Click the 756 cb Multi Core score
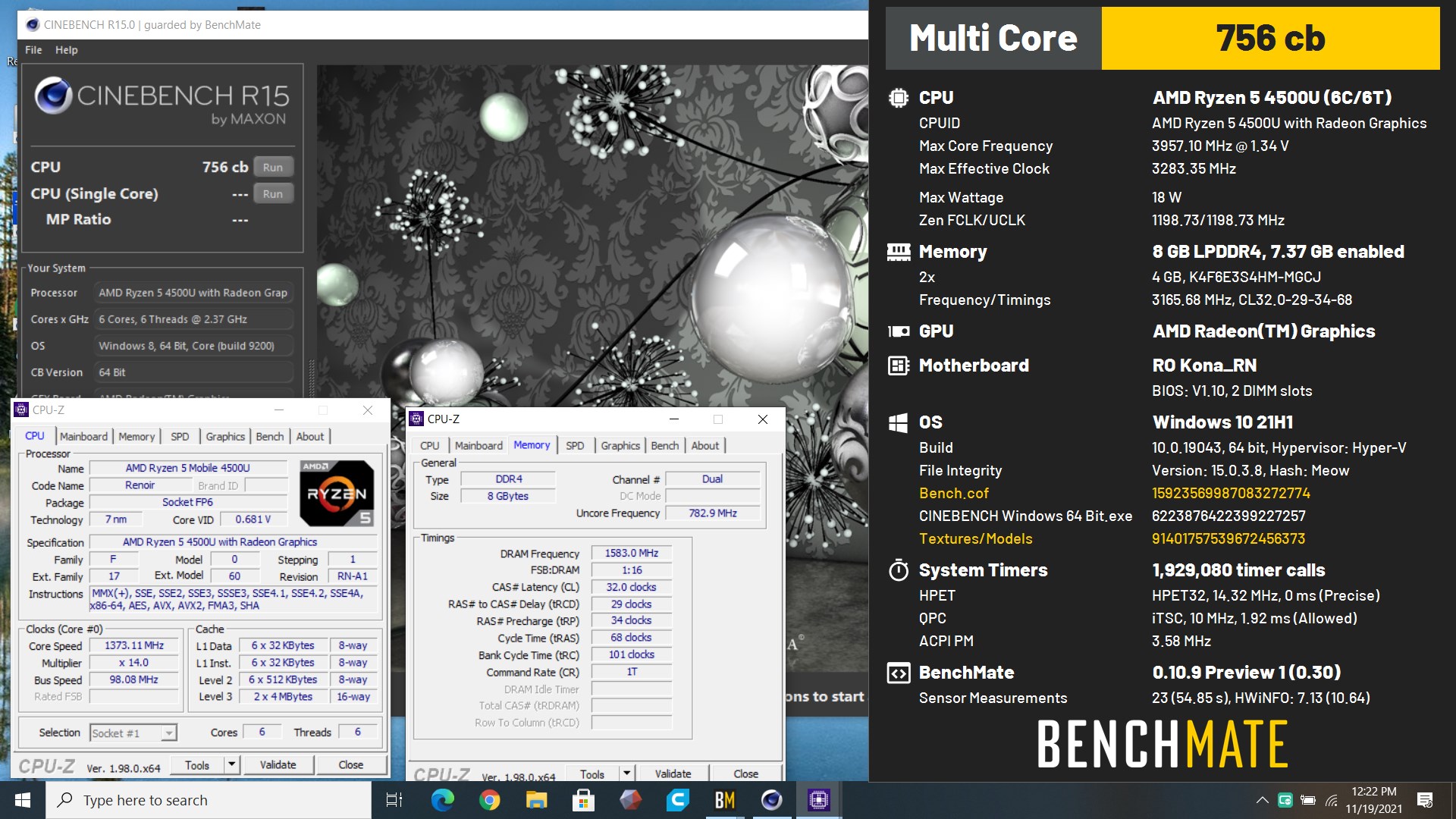 1270,38
